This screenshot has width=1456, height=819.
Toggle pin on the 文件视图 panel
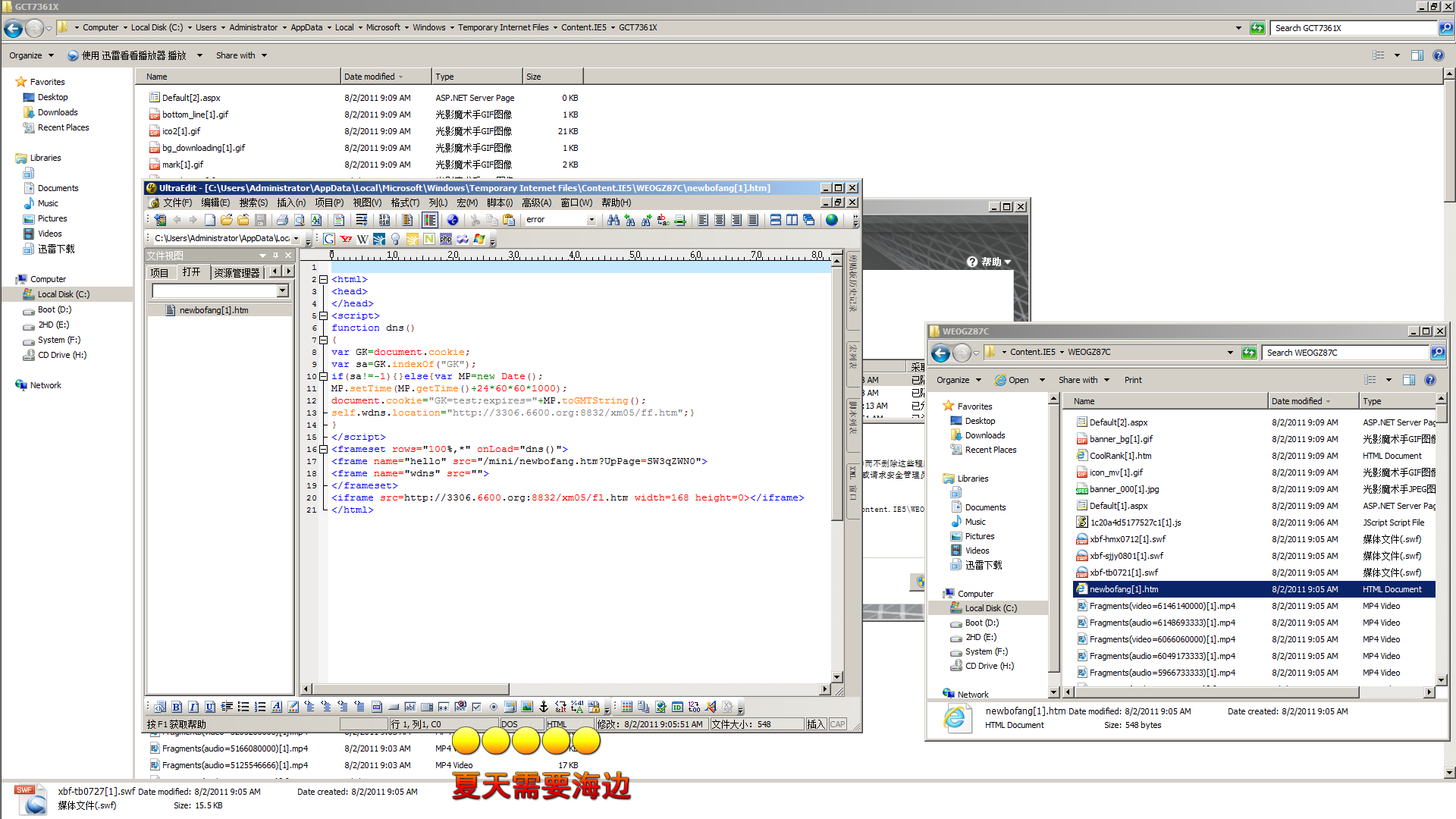[x=275, y=256]
